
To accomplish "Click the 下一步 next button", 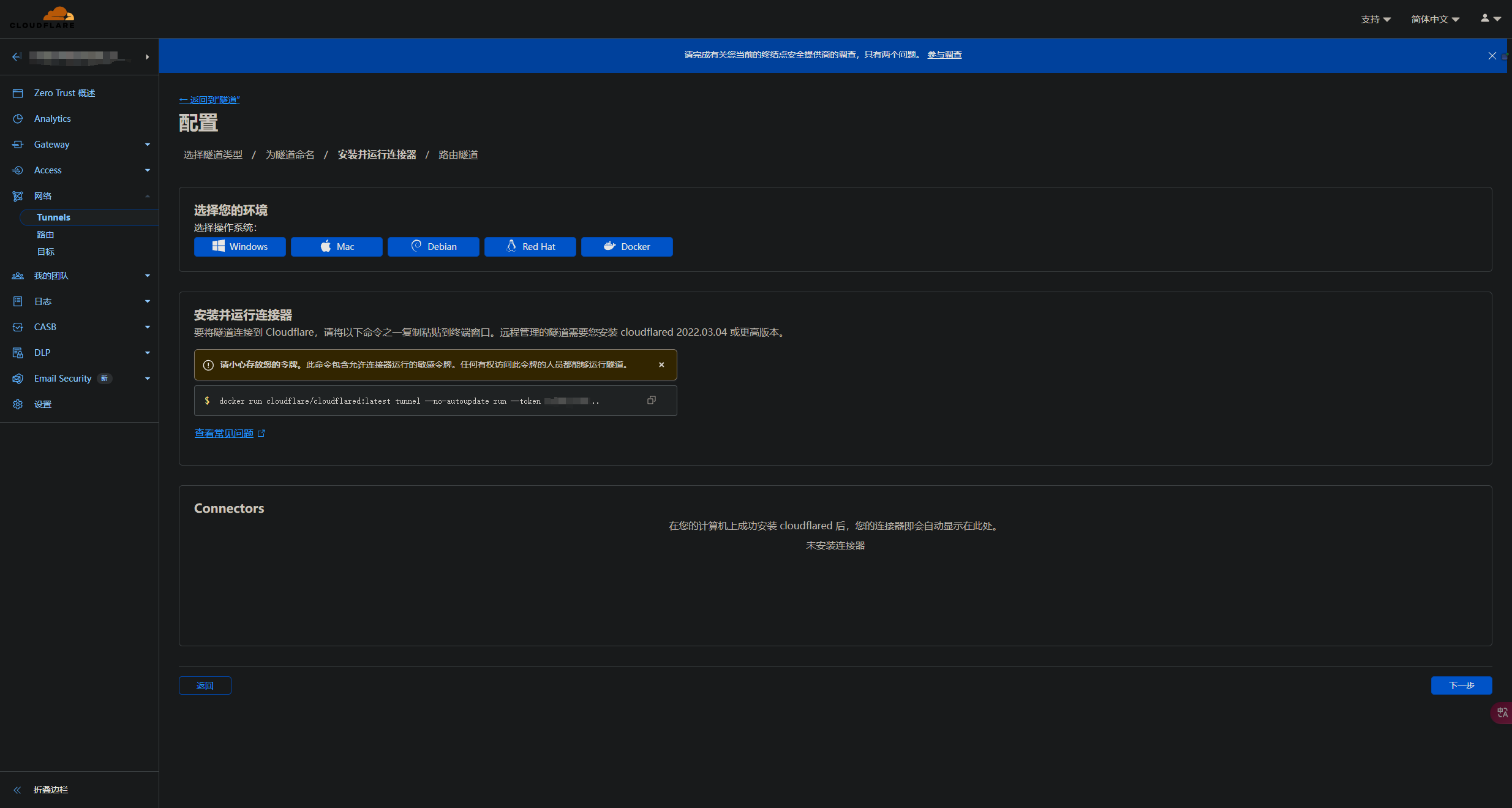I will click(x=1461, y=685).
